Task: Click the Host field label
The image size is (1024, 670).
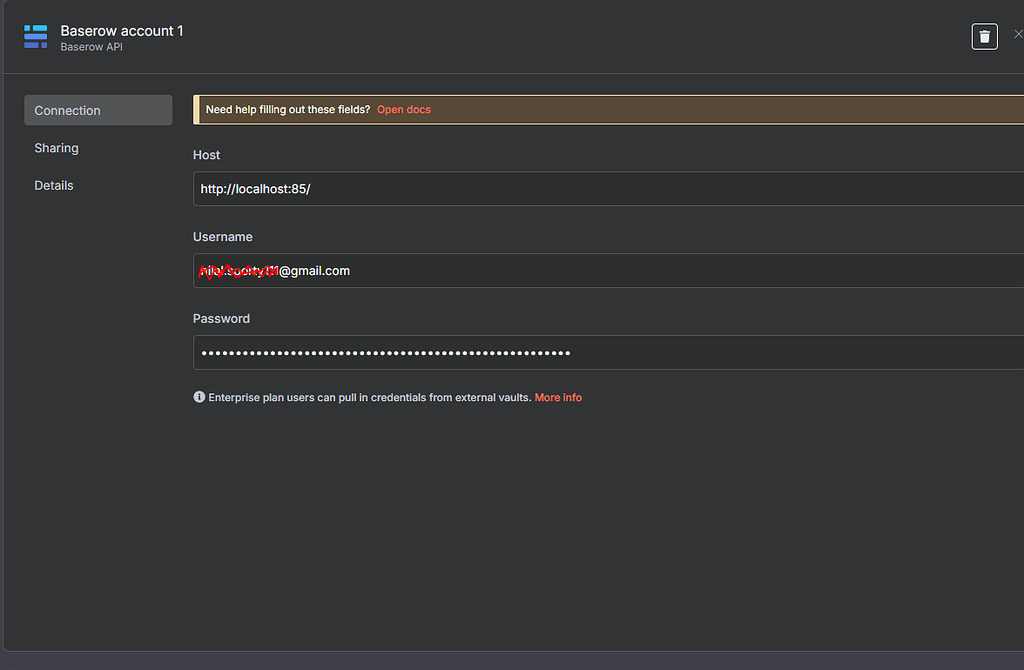Action: [x=207, y=155]
